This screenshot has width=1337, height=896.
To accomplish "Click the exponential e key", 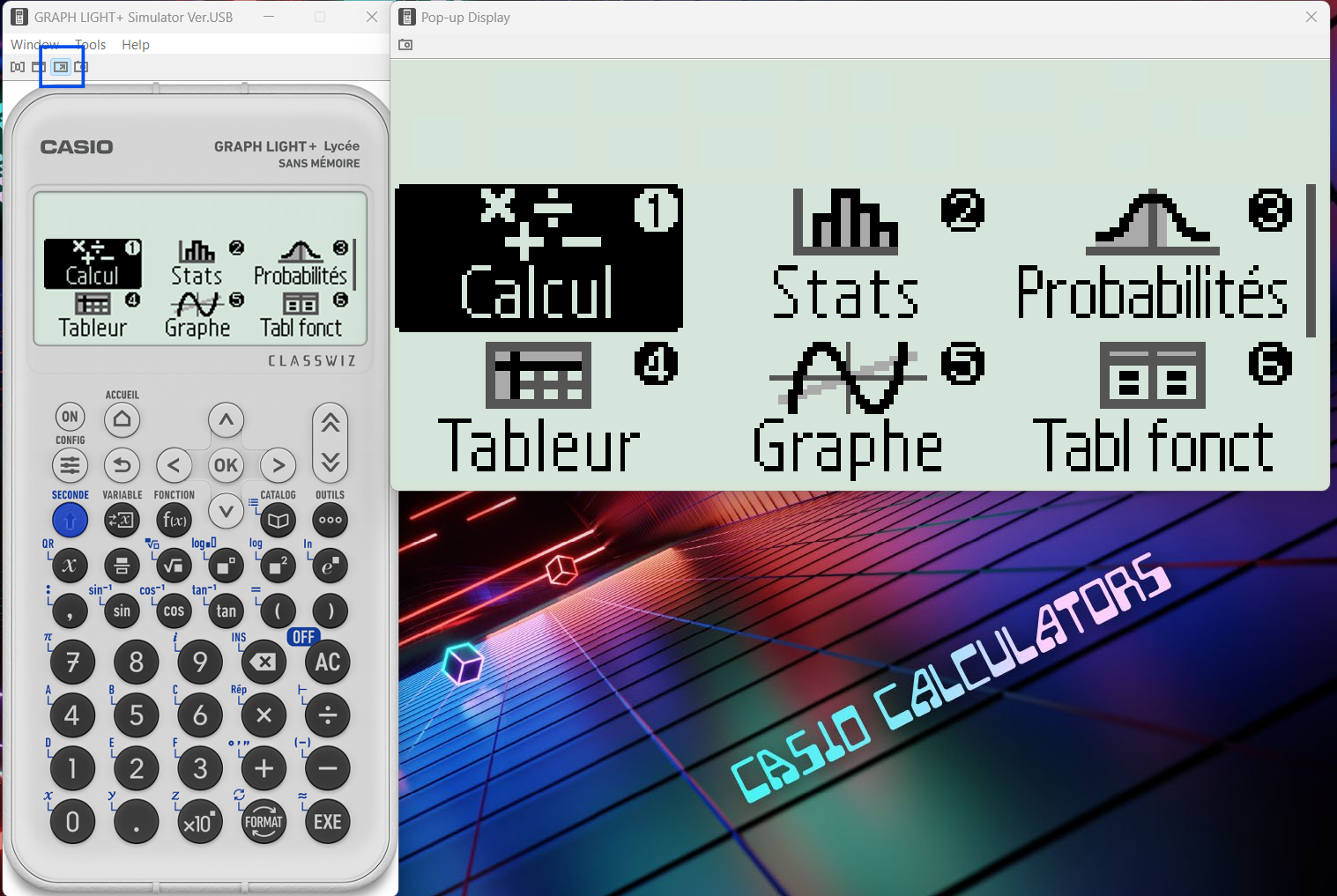I will click(330, 566).
